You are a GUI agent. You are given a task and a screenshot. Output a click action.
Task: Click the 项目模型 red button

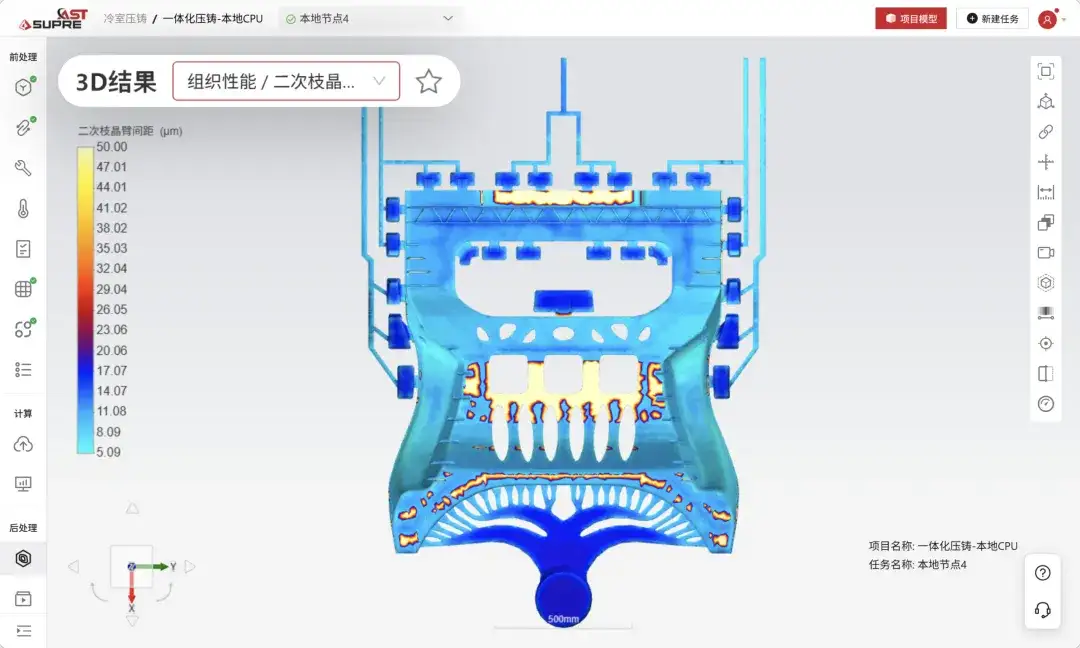tap(911, 19)
